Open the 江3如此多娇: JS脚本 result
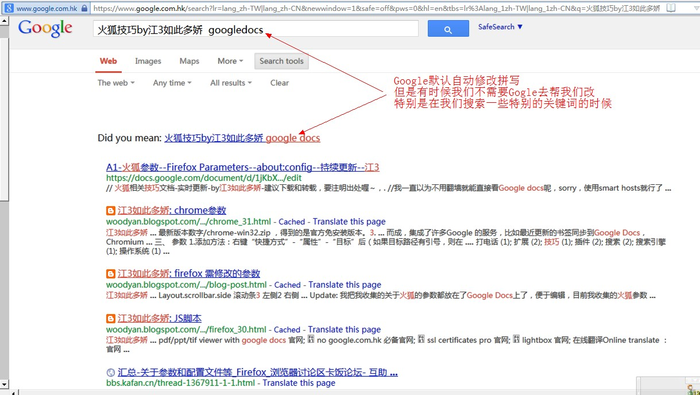 159,319
